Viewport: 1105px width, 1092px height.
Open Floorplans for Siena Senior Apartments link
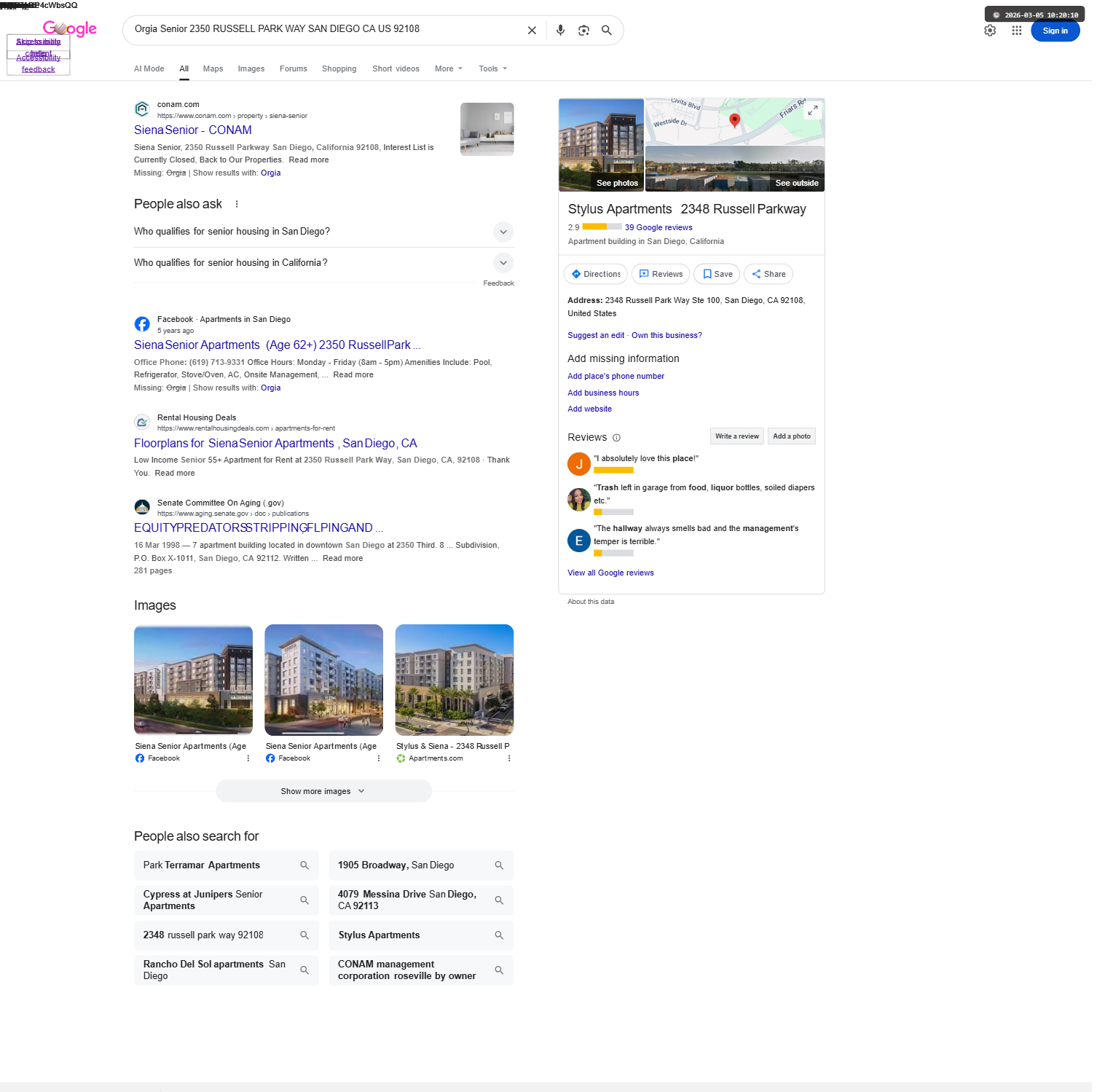click(275, 444)
